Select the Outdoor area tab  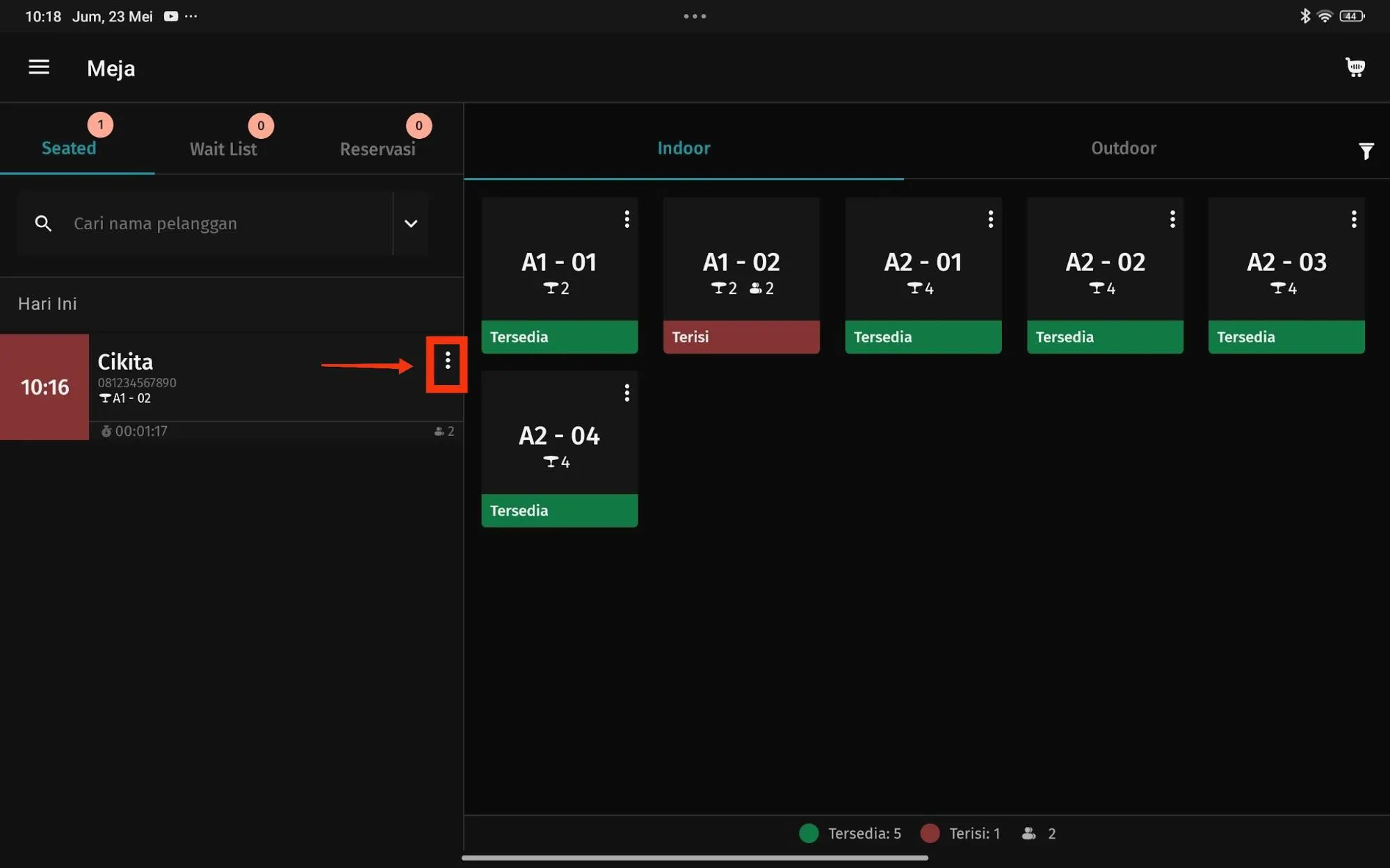coord(1123,148)
